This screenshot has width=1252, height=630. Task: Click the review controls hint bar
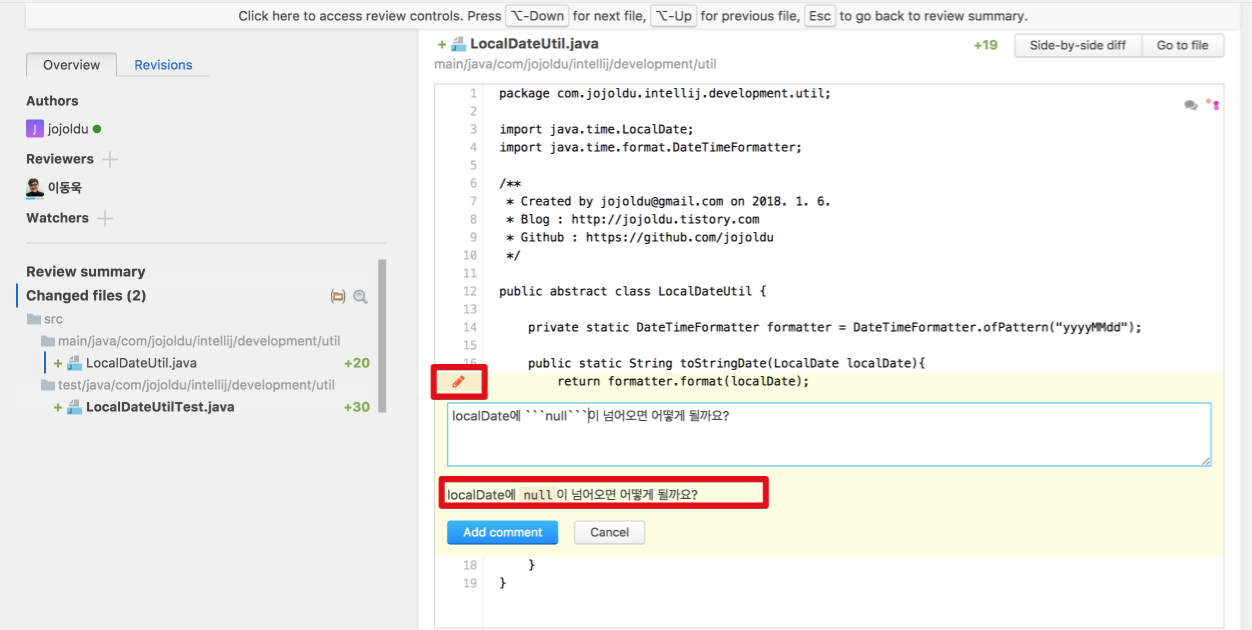tap(633, 16)
